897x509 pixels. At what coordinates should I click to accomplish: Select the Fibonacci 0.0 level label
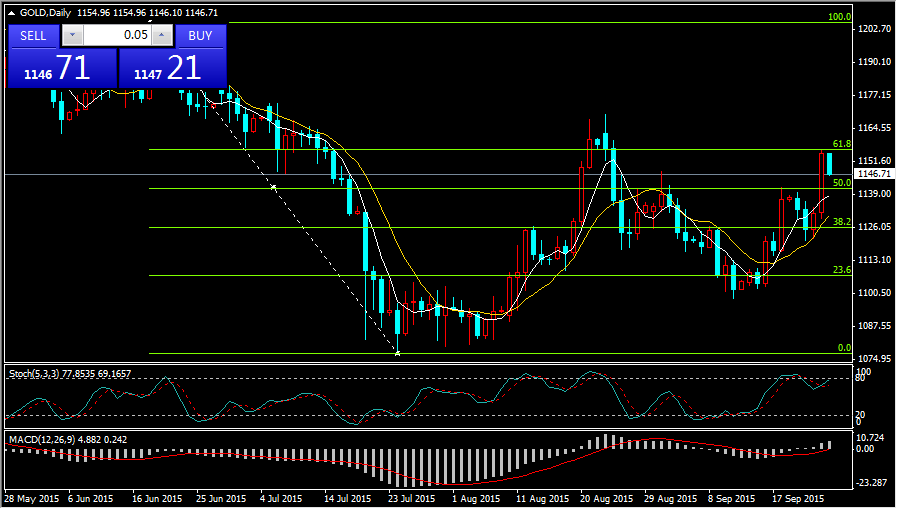click(x=844, y=348)
